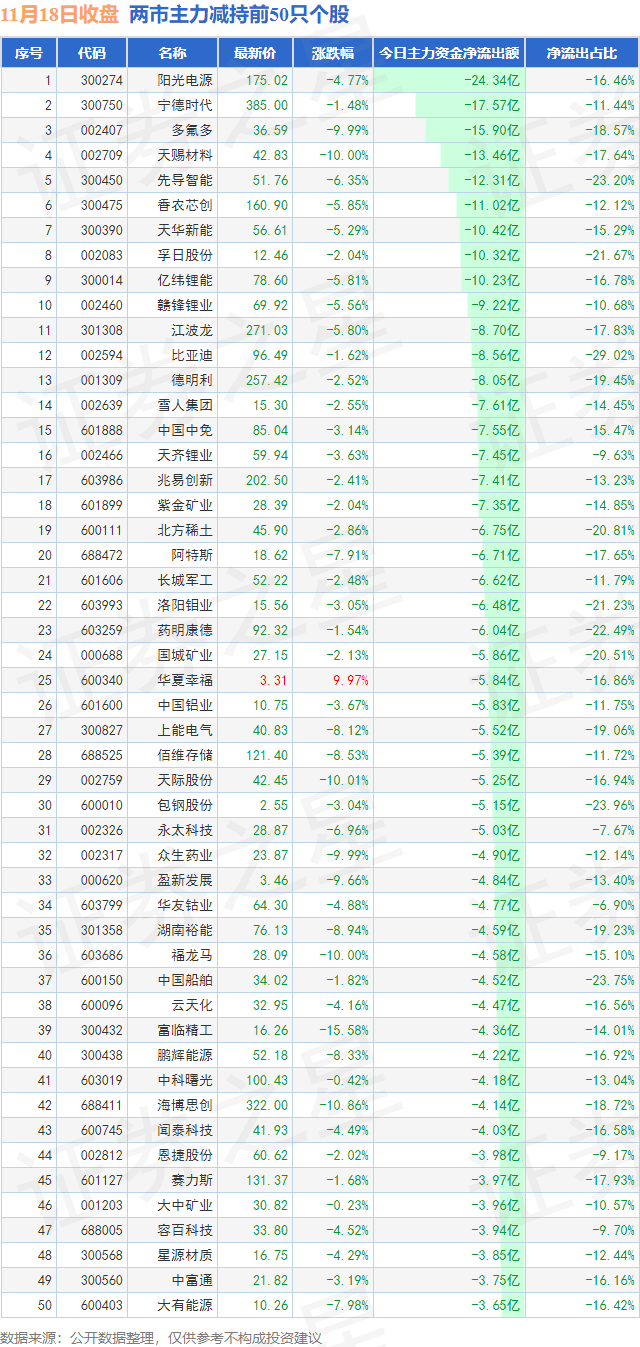Viewport: 640px width, 1347px height.
Task: Click stock code 000620
Action: [102, 880]
